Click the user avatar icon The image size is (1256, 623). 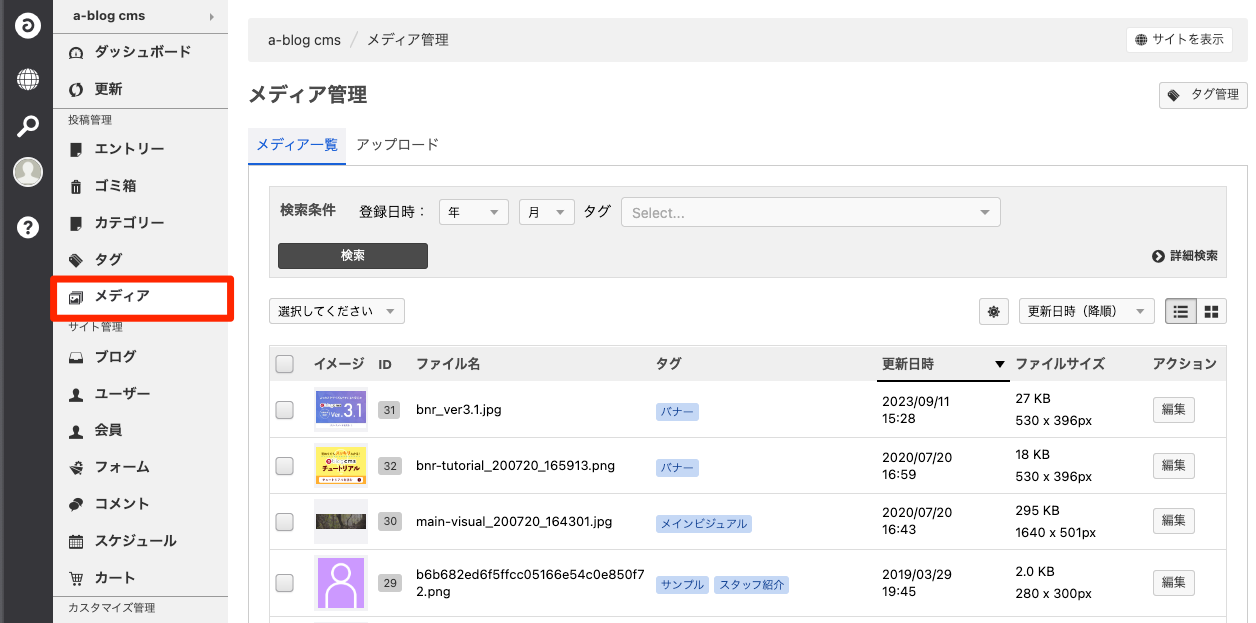click(27, 172)
